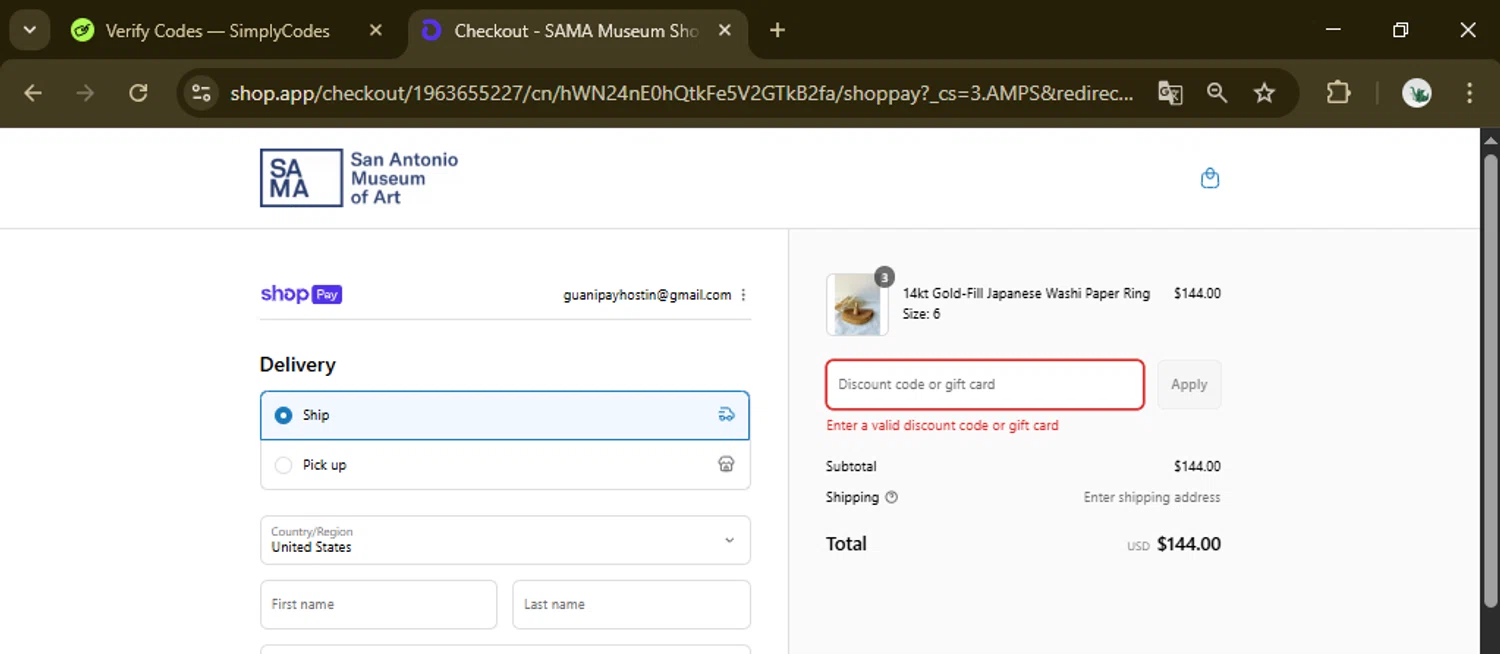
Task: Apply the discount code
Action: (1189, 384)
